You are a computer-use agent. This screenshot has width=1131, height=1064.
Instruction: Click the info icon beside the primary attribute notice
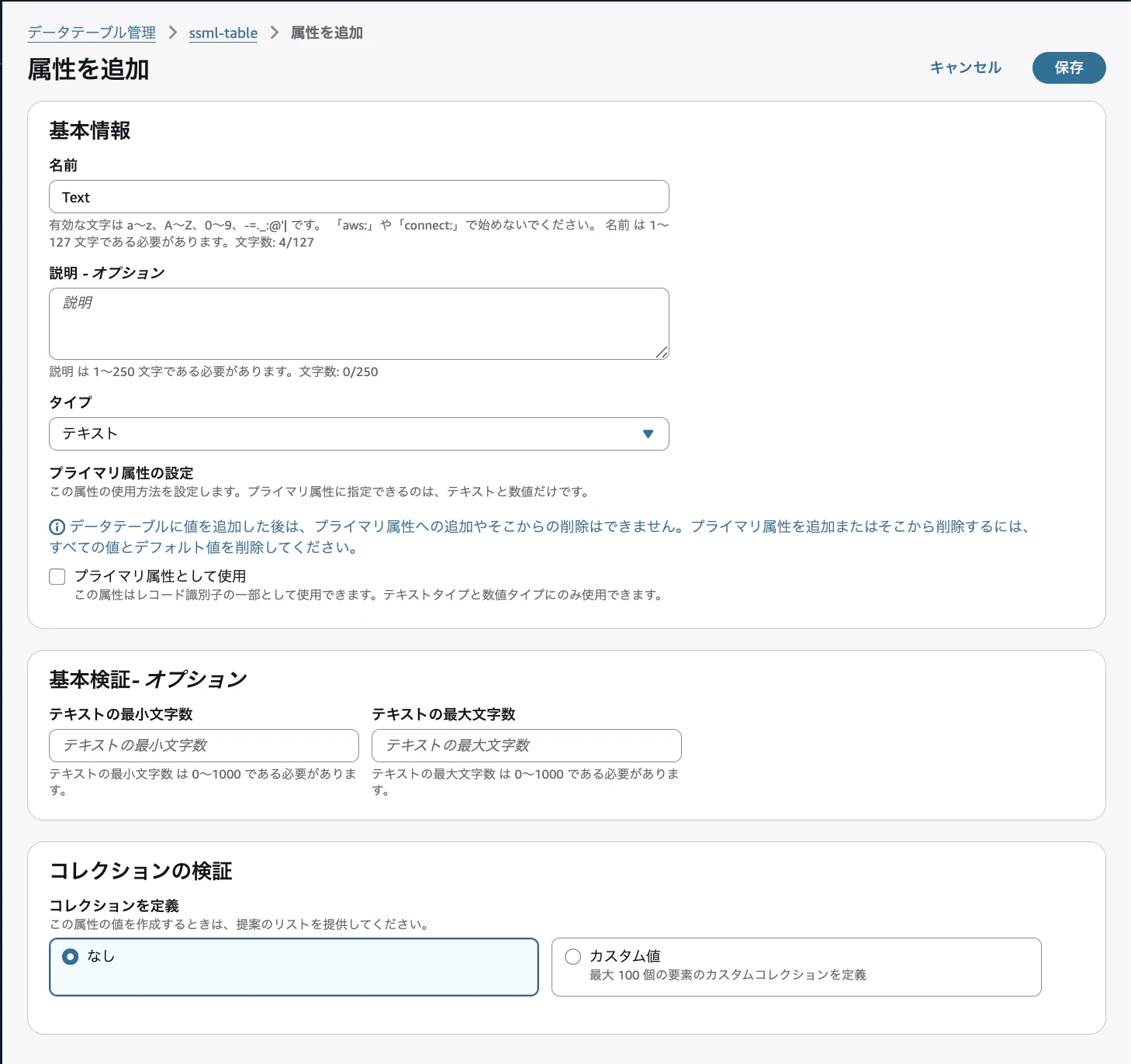tap(57, 527)
